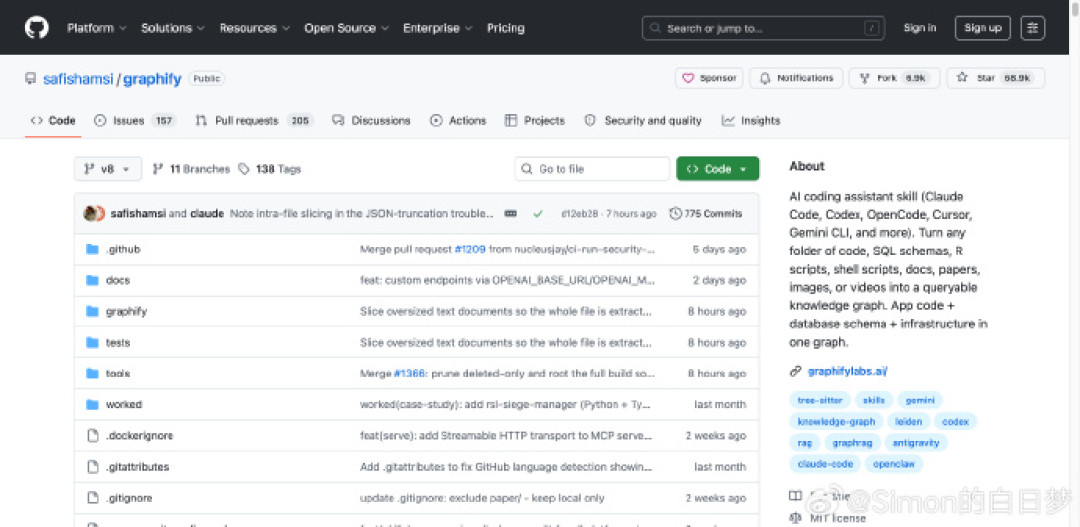Open pull request #1209 link

470,249
